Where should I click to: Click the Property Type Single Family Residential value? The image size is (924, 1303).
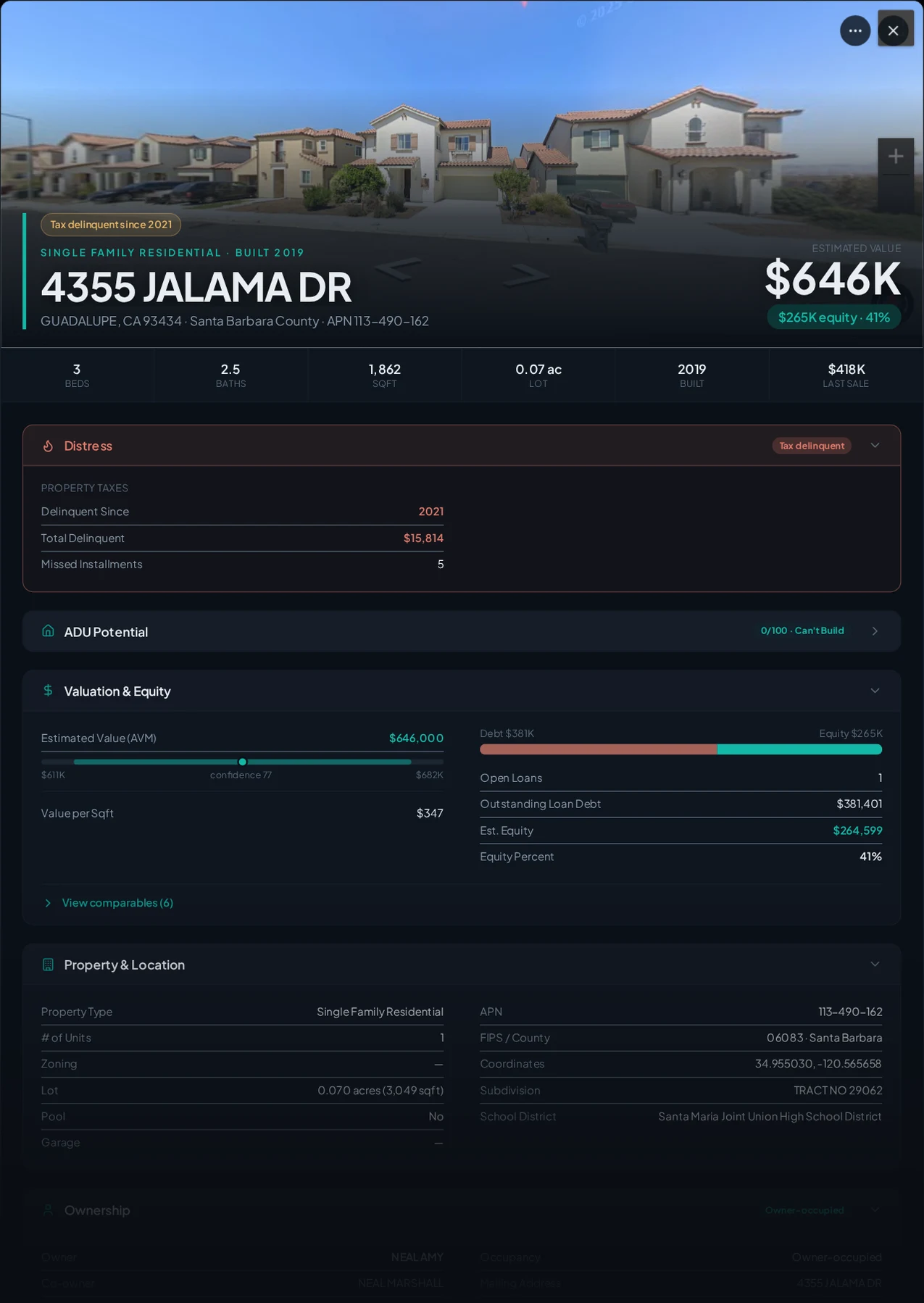tap(380, 1012)
